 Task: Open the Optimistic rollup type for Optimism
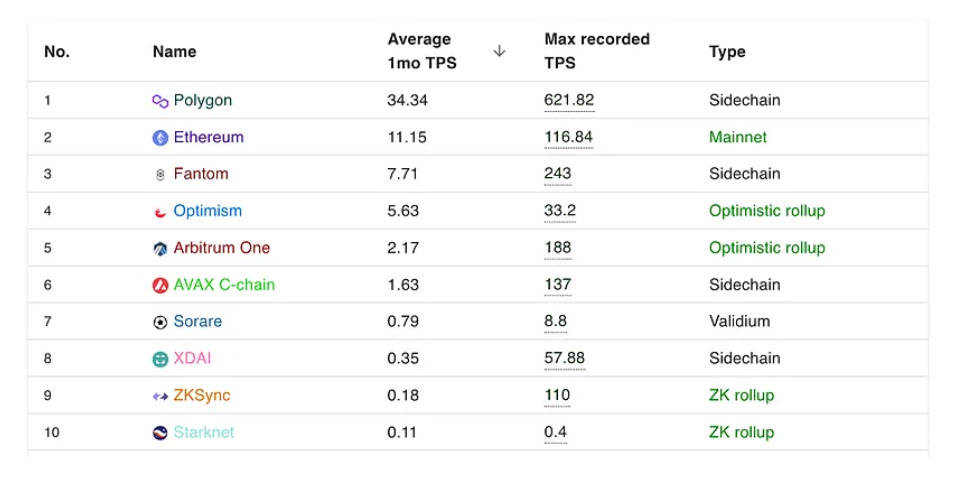click(x=766, y=212)
